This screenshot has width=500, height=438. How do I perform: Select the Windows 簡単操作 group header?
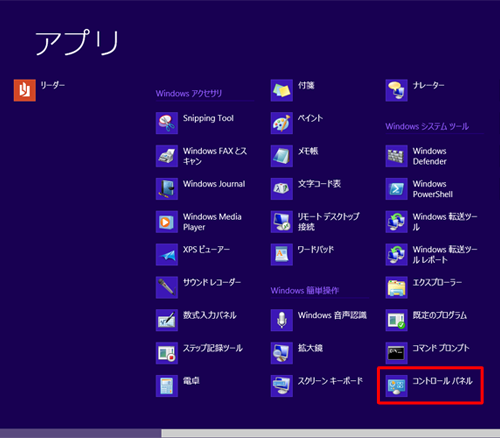pos(305,291)
